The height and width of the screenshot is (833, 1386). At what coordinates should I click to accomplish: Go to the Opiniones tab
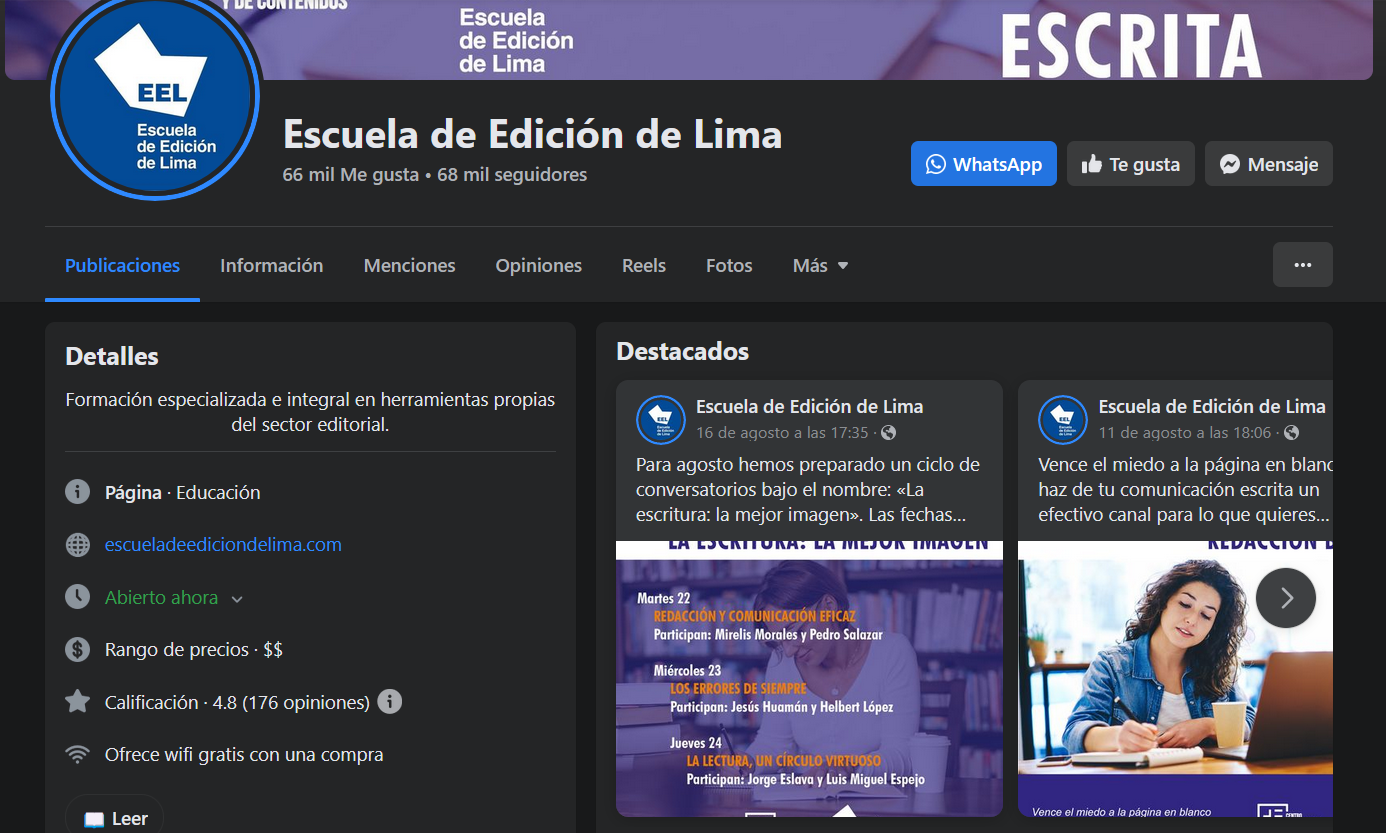click(x=538, y=265)
